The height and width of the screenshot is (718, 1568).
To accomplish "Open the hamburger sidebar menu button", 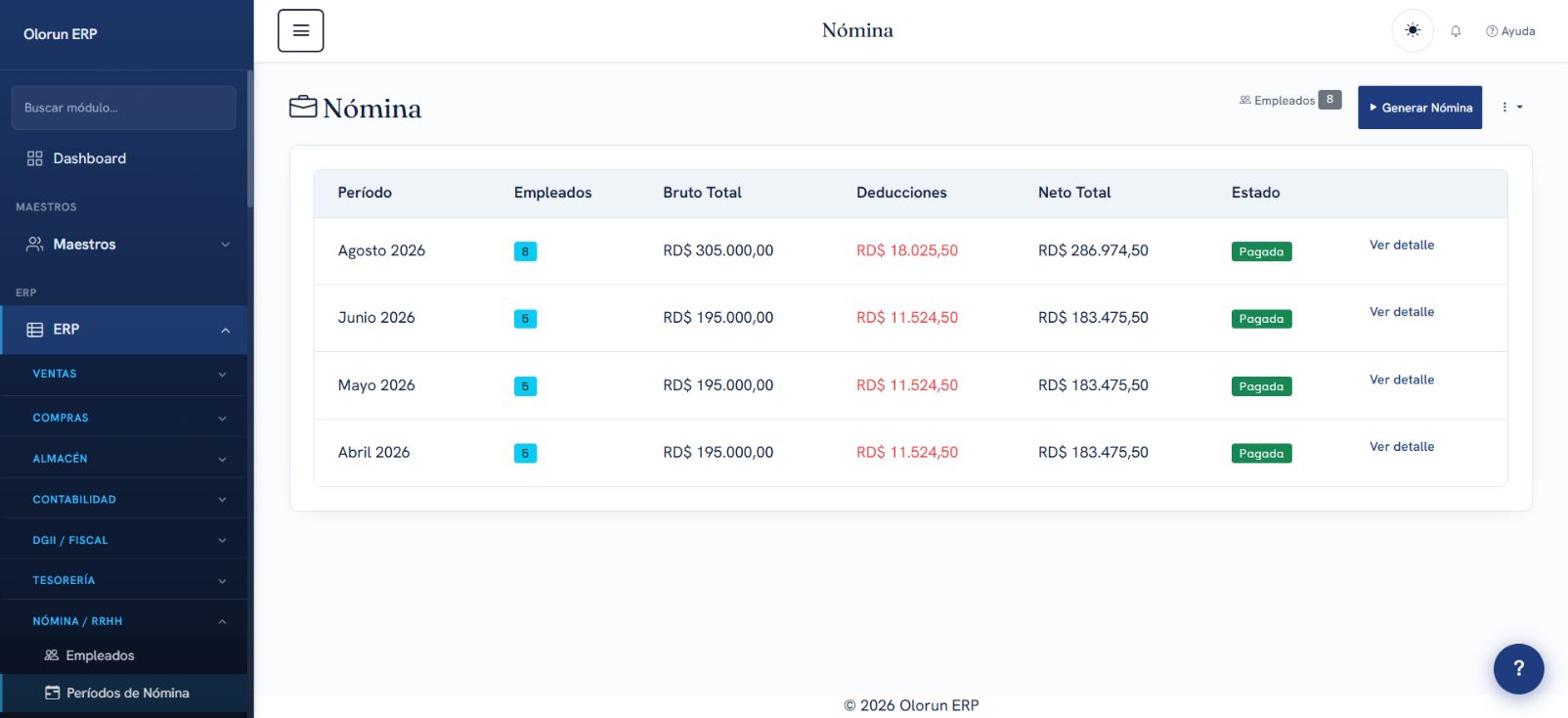I will coord(300,30).
